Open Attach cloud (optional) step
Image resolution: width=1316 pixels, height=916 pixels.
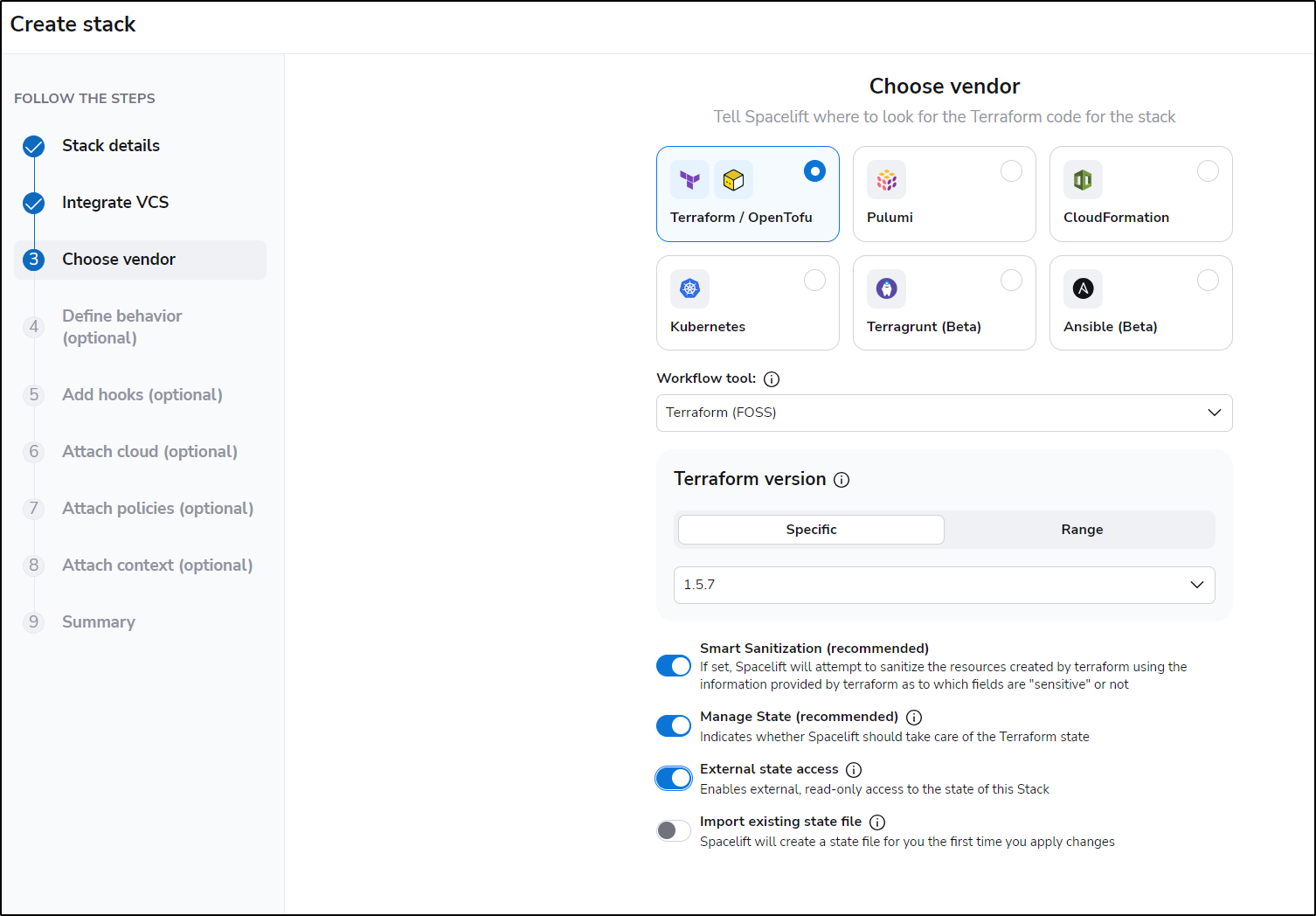pos(149,452)
